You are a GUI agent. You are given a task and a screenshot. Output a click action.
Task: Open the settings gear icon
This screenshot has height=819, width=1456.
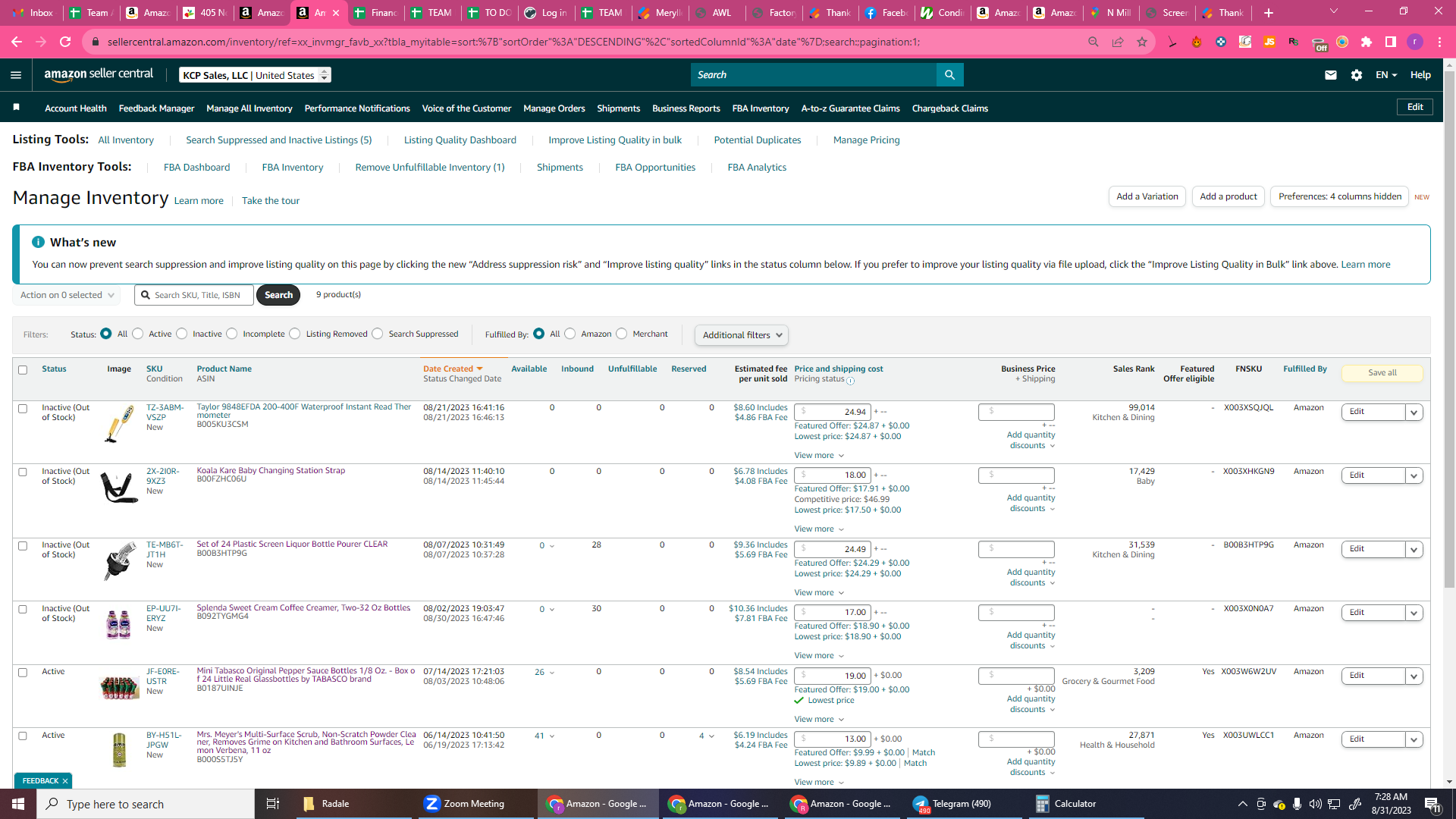point(1357,75)
